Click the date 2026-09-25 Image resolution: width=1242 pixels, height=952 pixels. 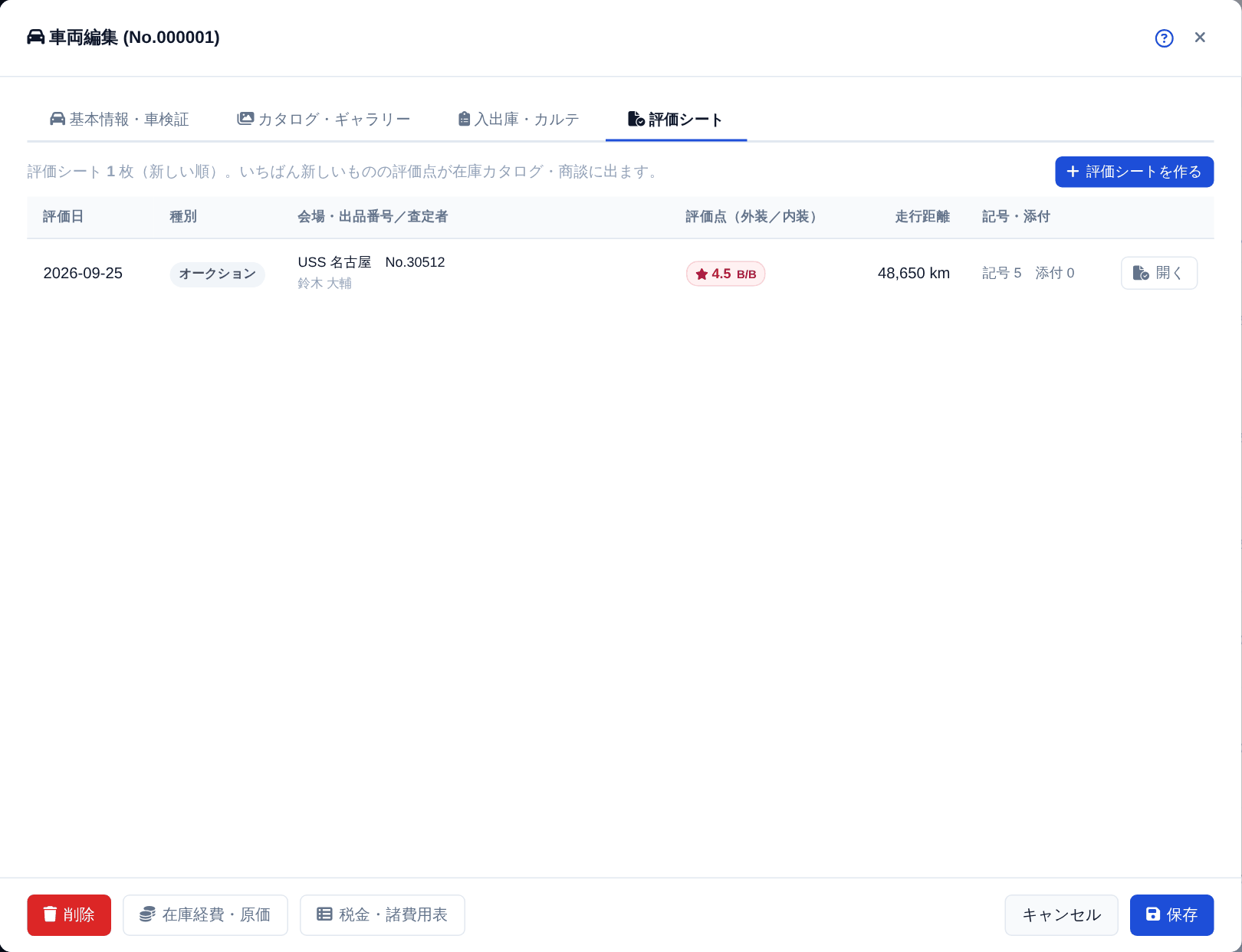tap(83, 274)
